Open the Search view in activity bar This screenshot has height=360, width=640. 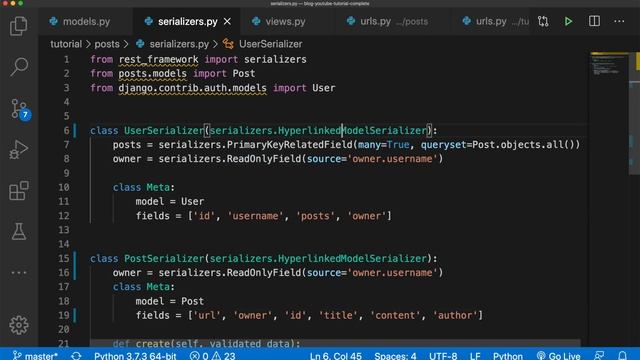(19, 67)
